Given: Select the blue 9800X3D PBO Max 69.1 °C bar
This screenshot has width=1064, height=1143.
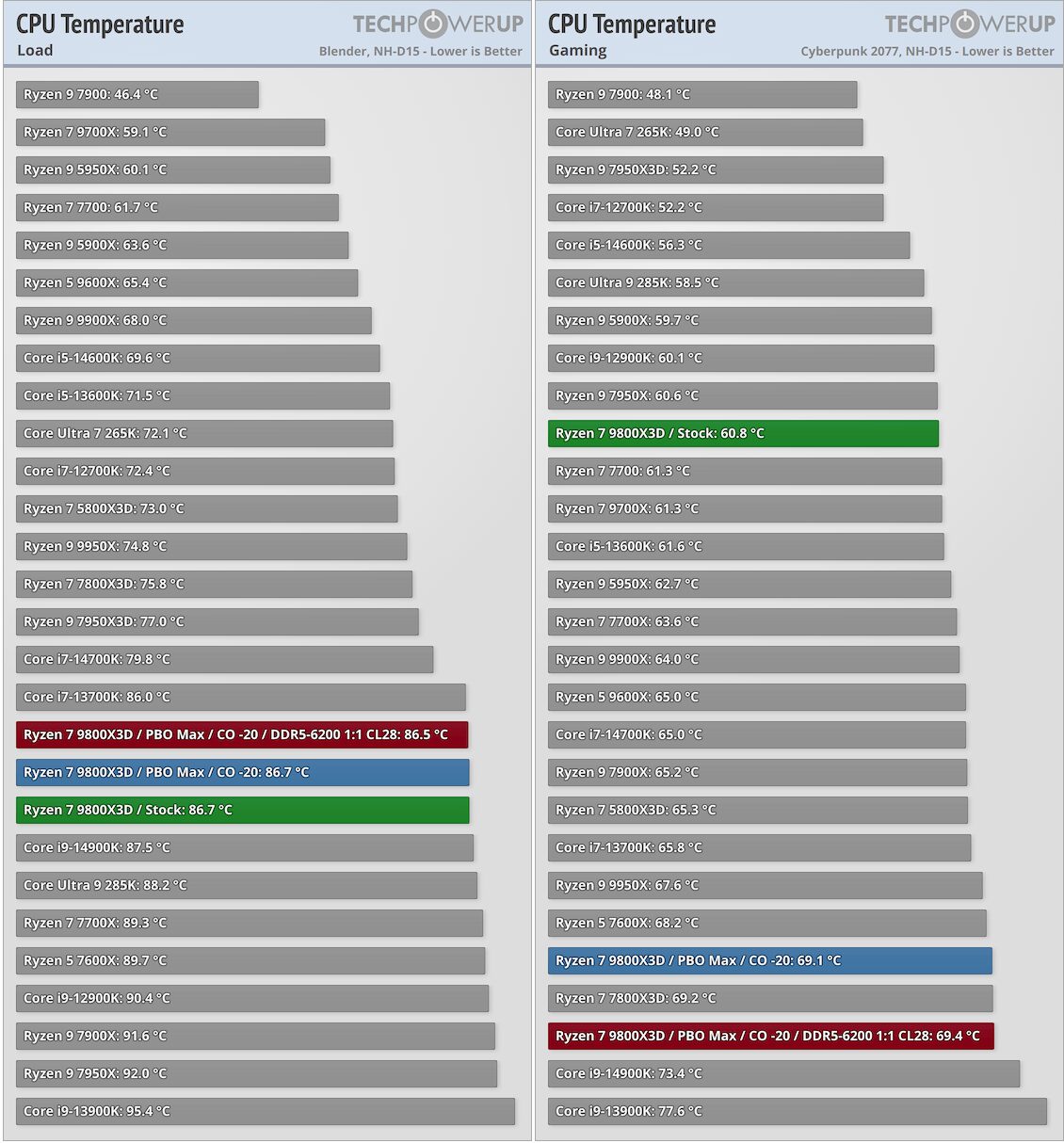Looking at the screenshot, I should [x=770, y=960].
